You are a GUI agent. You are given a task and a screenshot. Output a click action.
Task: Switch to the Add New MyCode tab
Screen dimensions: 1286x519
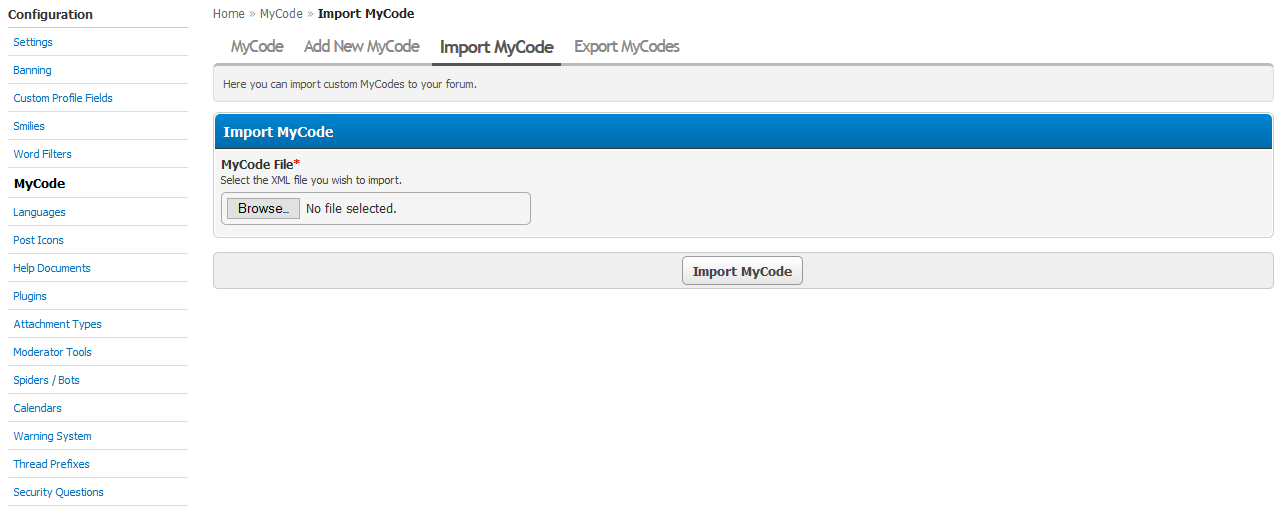point(361,47)
